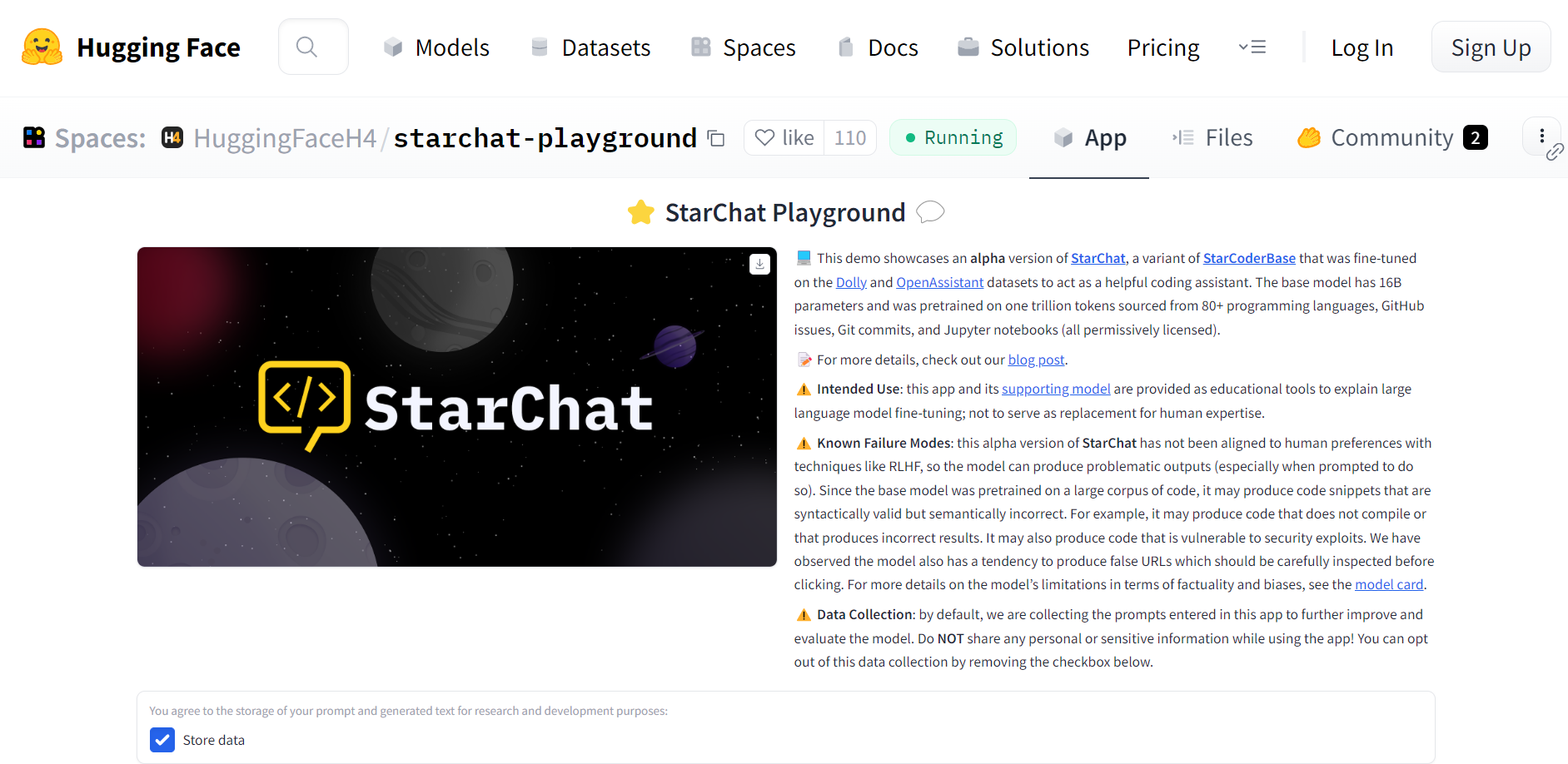This screenshot has width=1568, height=764.
Task: Open the blog post link
Action: (x=1035, y=359)
